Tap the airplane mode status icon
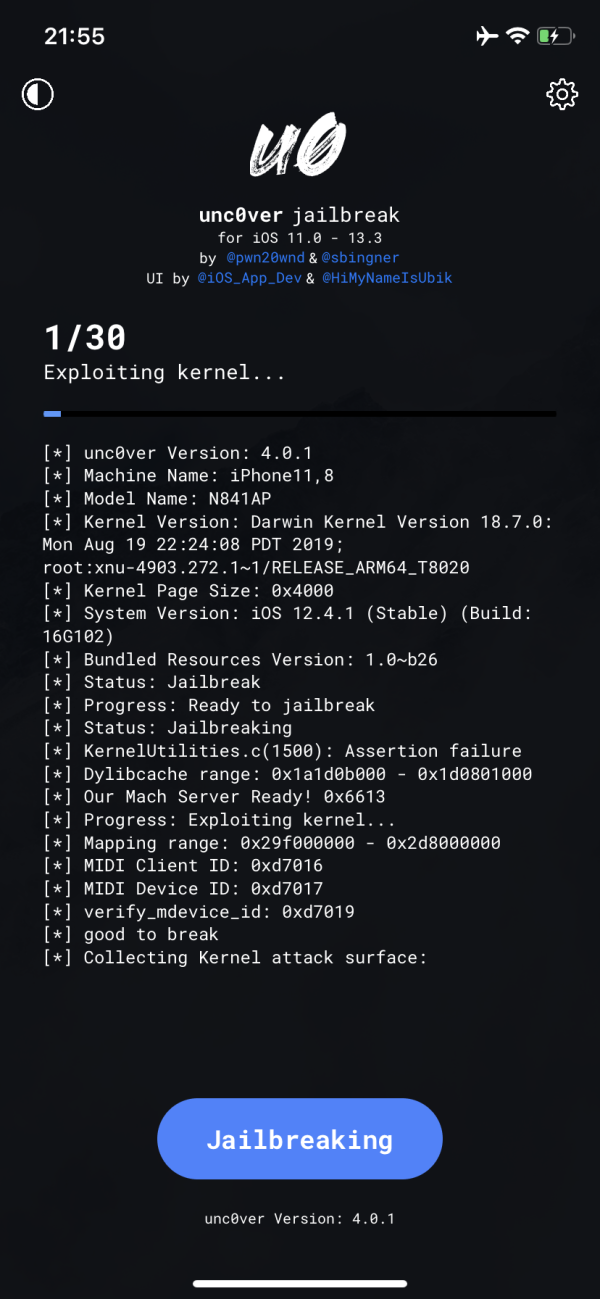Image resolution: width=600 pixels, height=1299 pixels. 487,36
